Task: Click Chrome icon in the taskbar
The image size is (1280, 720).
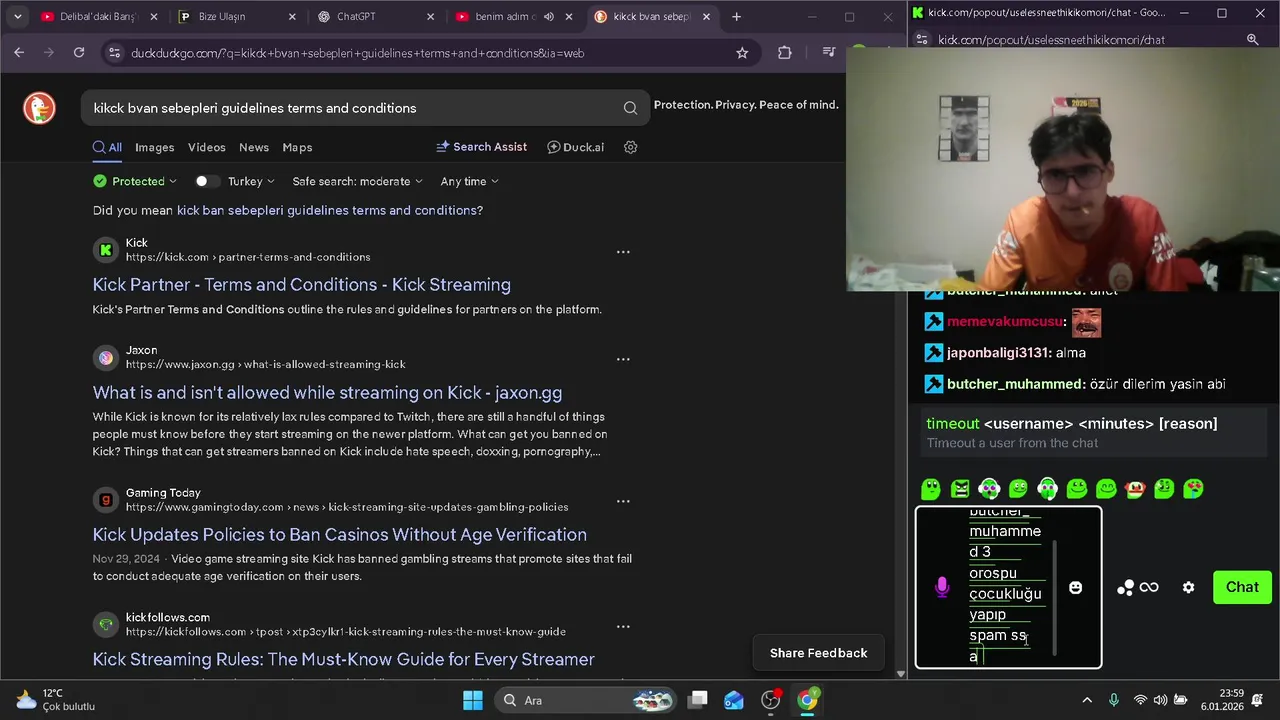Action: point(807,700)
